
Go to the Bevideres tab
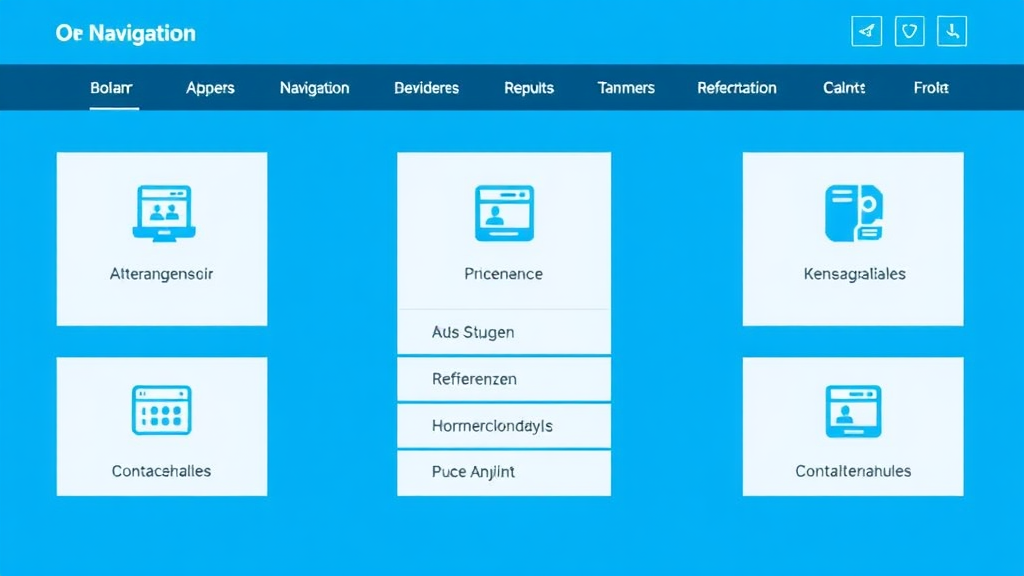[427, 88]
